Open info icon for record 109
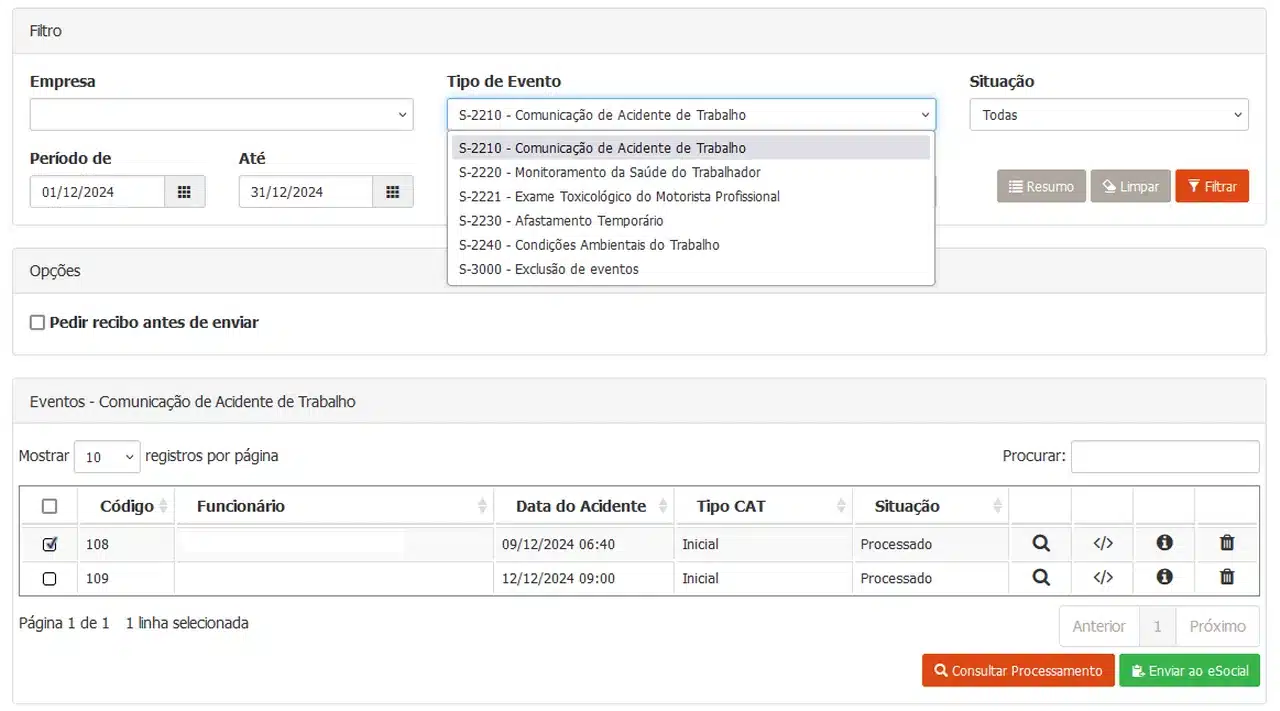 coord(1164,577)
